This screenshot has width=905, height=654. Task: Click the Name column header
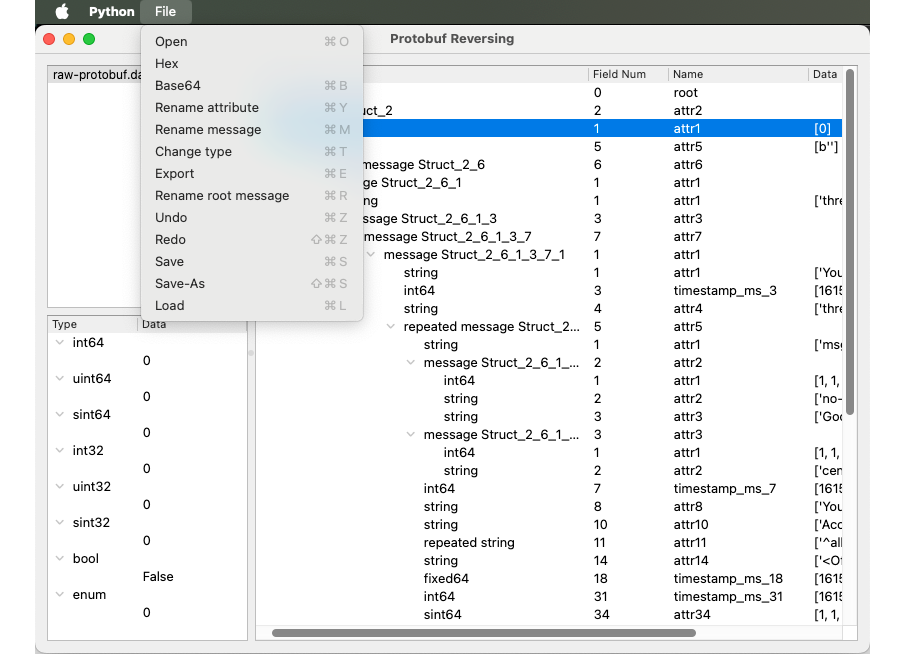coord(738,74)
